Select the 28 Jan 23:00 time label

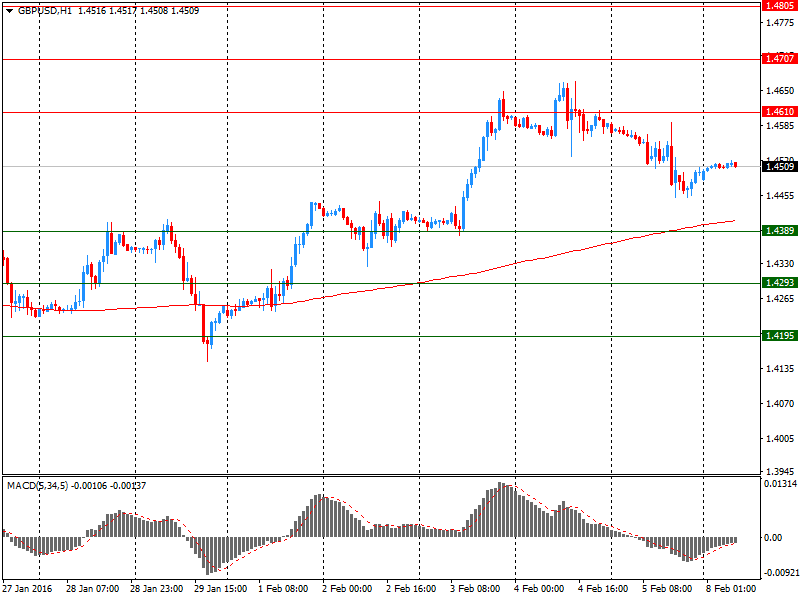tap(156, 589)
